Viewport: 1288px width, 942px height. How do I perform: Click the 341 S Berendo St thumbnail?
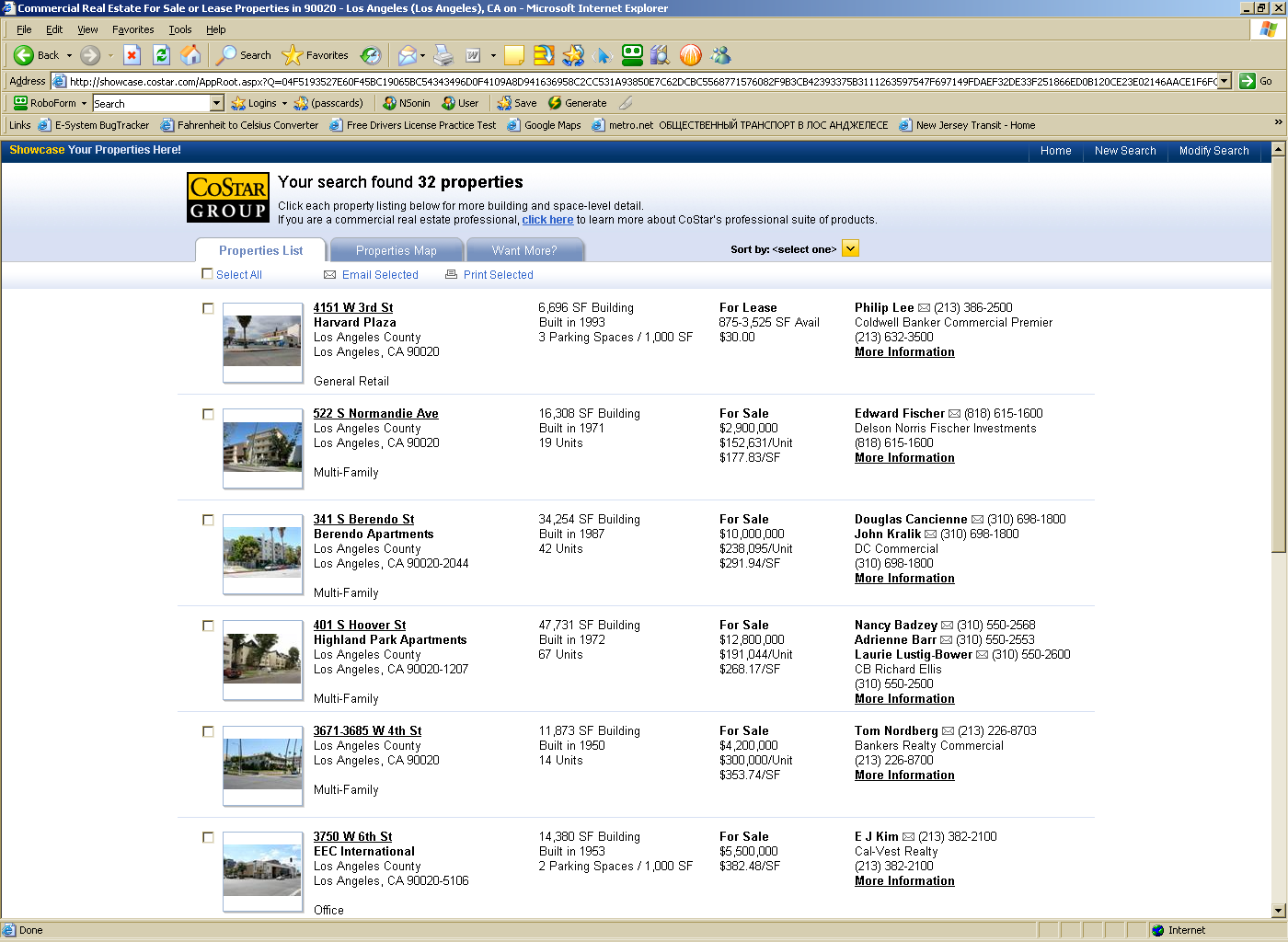(x=262, y=553)
